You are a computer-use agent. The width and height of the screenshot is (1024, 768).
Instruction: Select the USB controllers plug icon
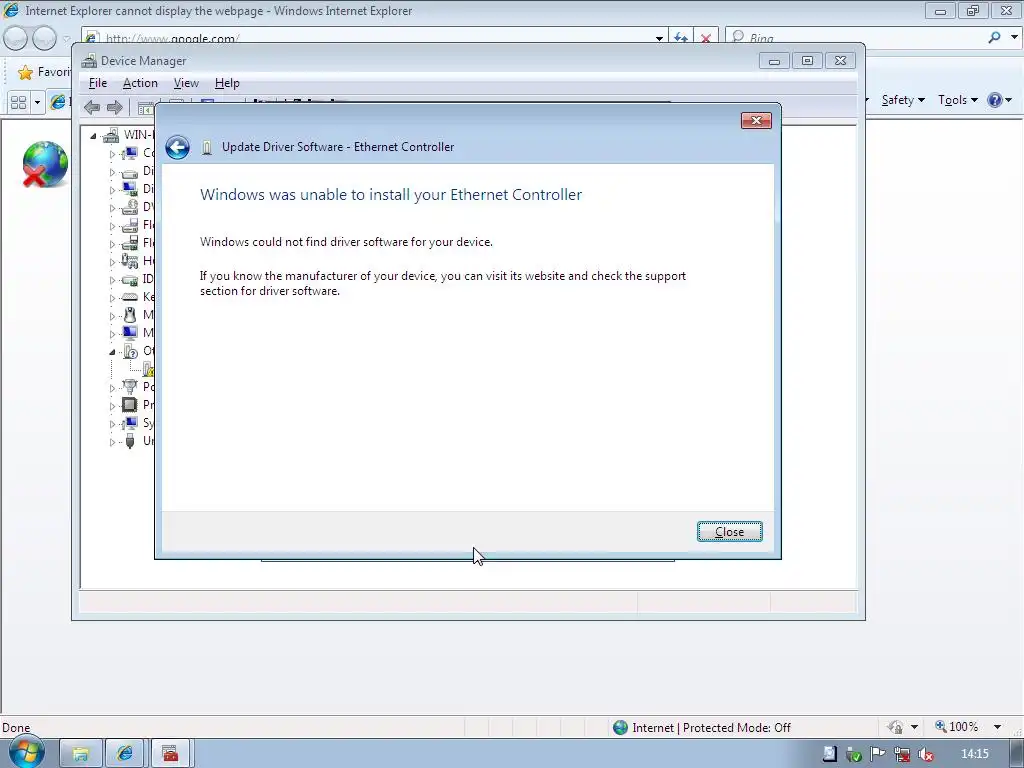pos(130,441)
